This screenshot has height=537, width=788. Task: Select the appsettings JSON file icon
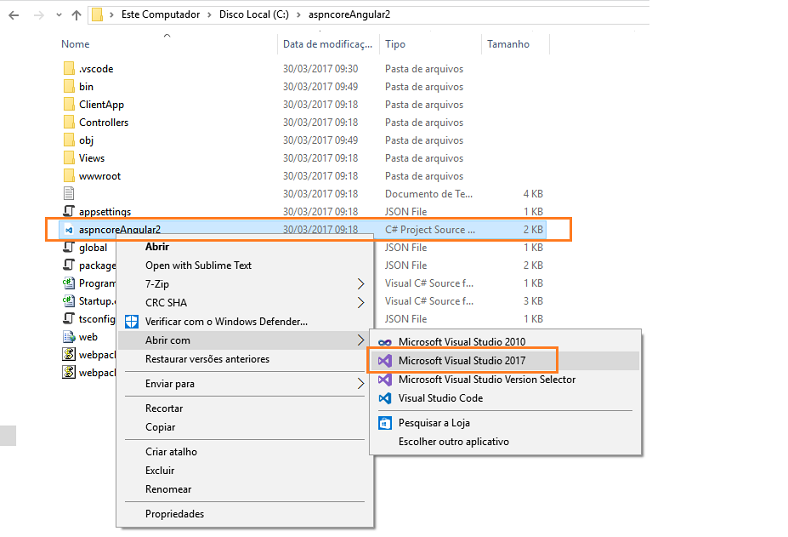point(69,211)
